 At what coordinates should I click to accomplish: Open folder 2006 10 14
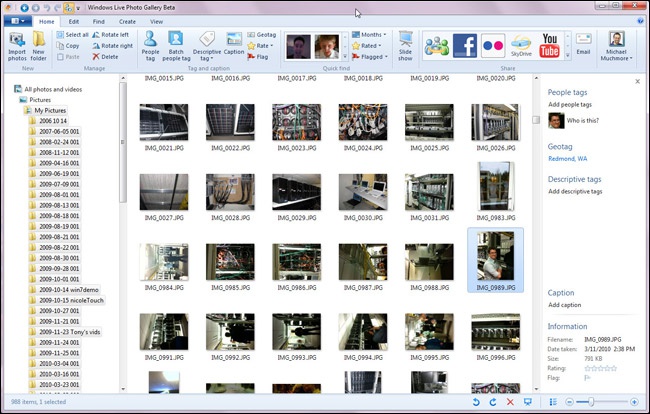tap(48, 121)
